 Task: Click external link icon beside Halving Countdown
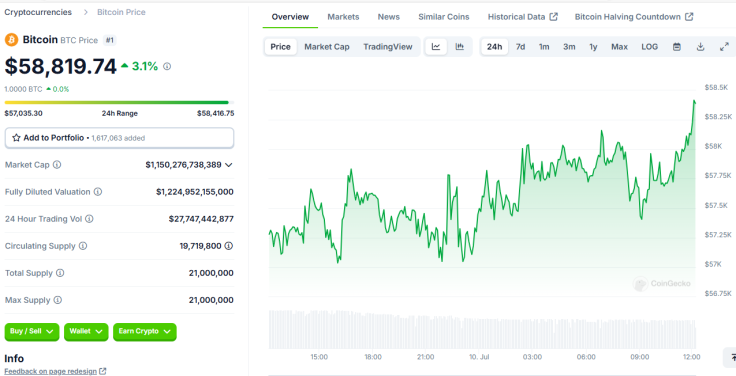point(689,17)
